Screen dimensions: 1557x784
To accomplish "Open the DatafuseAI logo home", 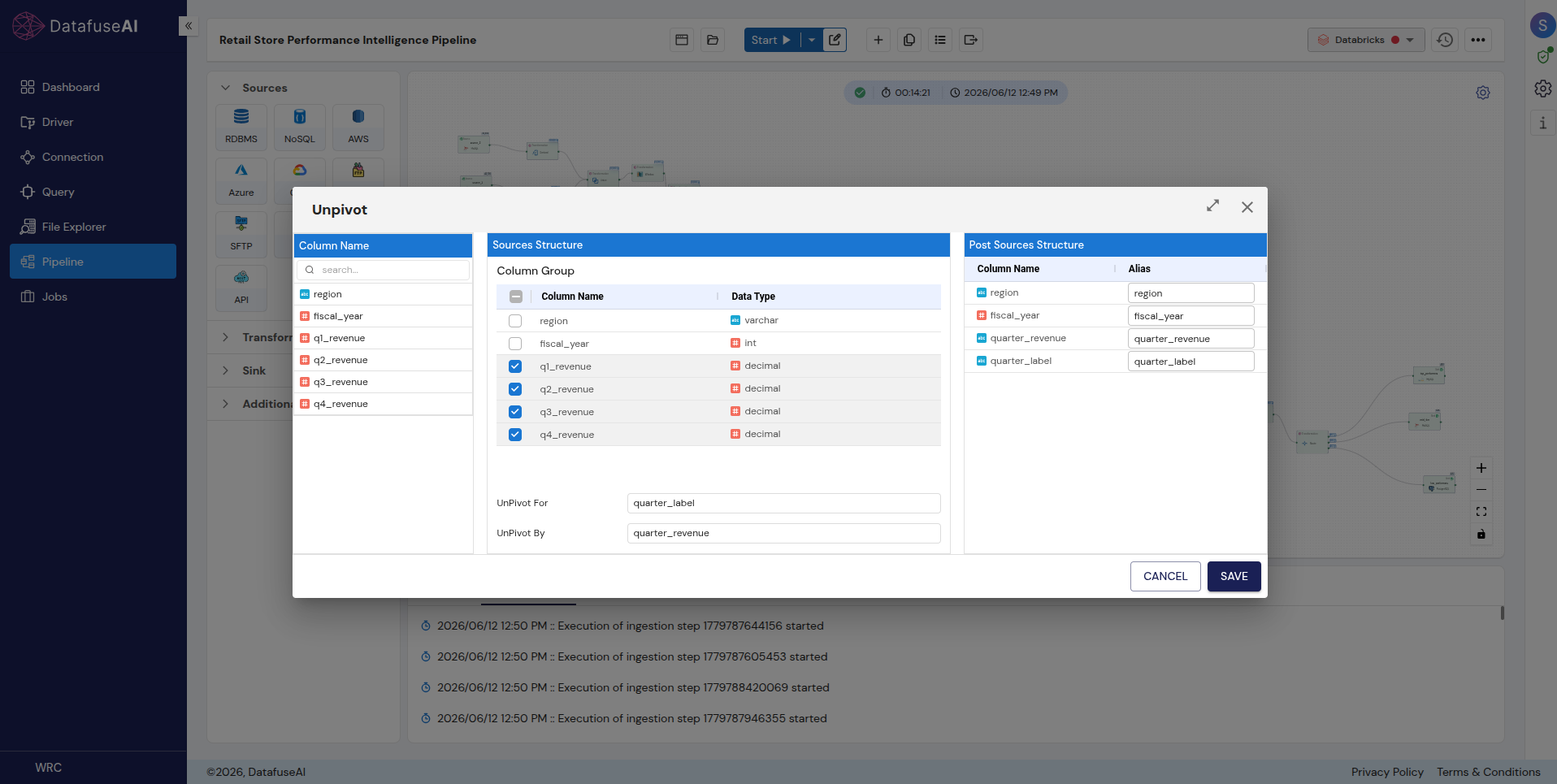I will [x=76, y=26].
